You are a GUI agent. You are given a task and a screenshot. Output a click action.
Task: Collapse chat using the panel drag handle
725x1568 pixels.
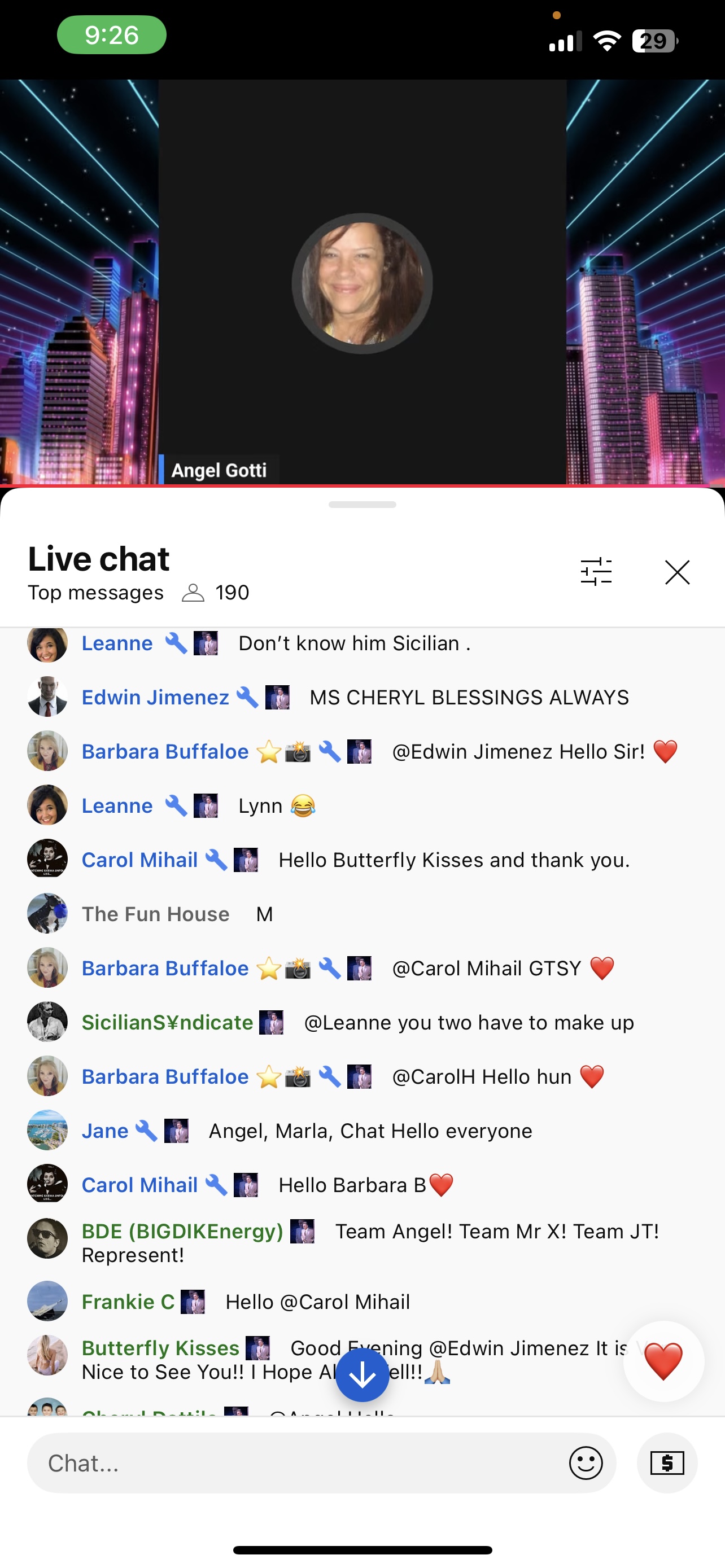click(362, 505)
